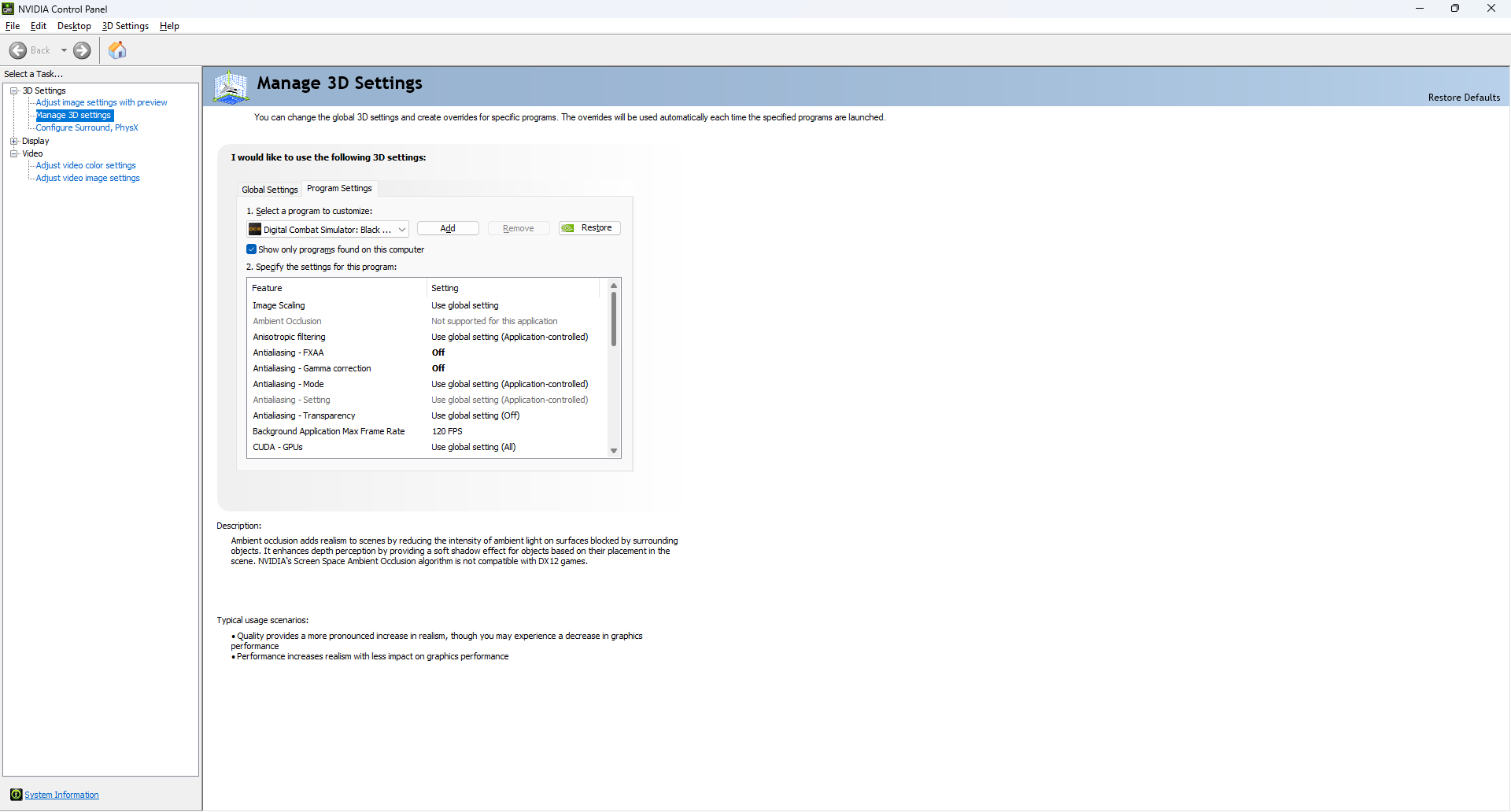Click the Restore button
The width and height of the screenshot is (1511, 812).
click(x=589, y=228)
